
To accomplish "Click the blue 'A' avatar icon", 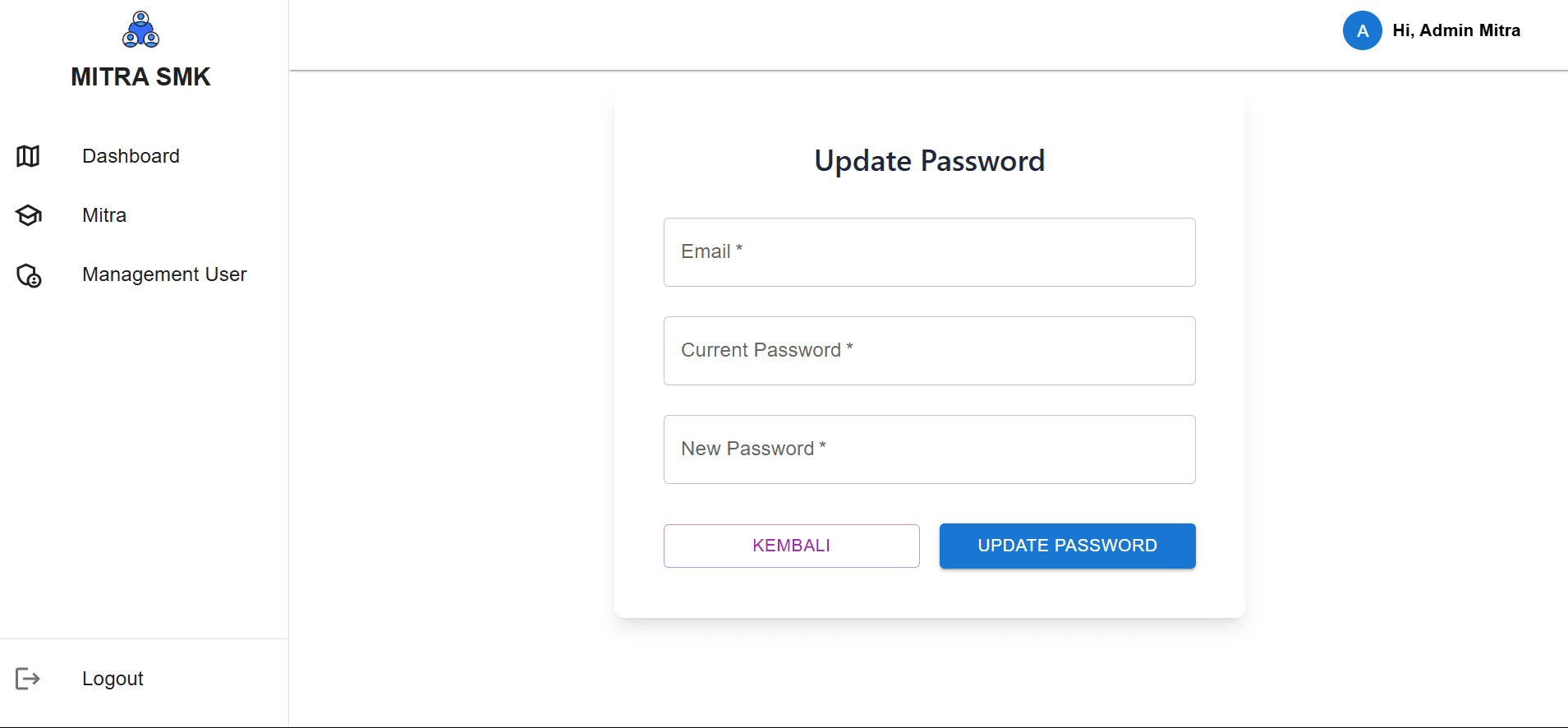I will [x=1362, y=30].
